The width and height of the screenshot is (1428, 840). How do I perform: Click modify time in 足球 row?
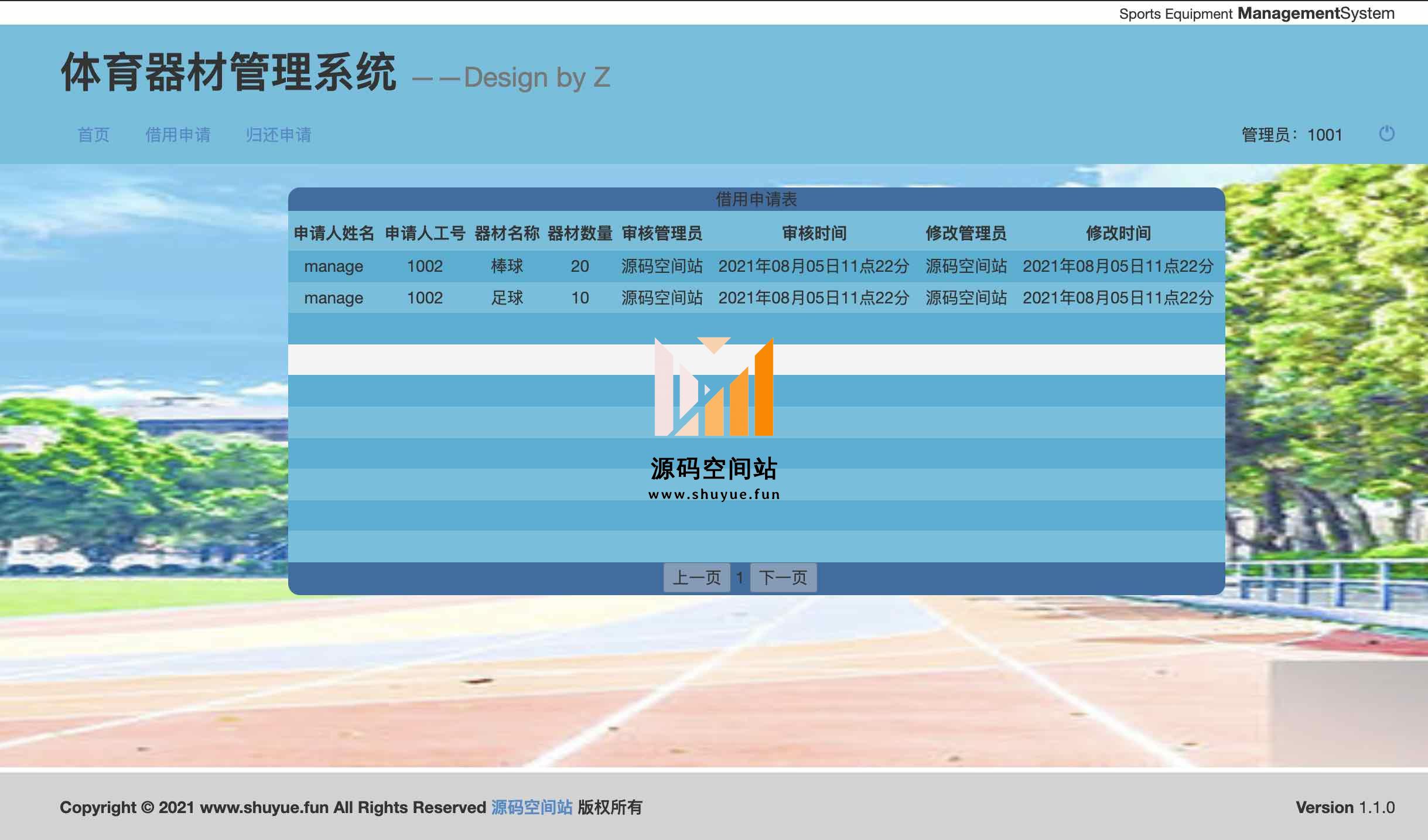[1119, 298]
